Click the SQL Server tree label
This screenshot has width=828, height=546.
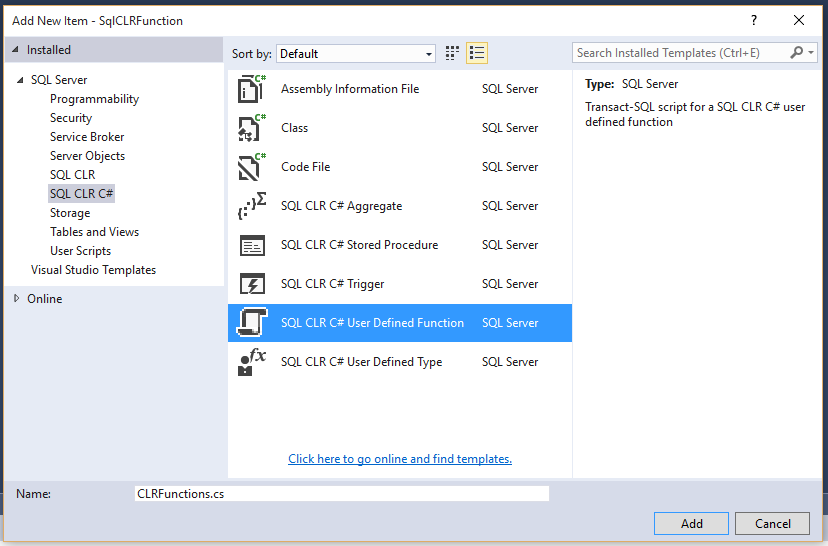coord(59,80)
